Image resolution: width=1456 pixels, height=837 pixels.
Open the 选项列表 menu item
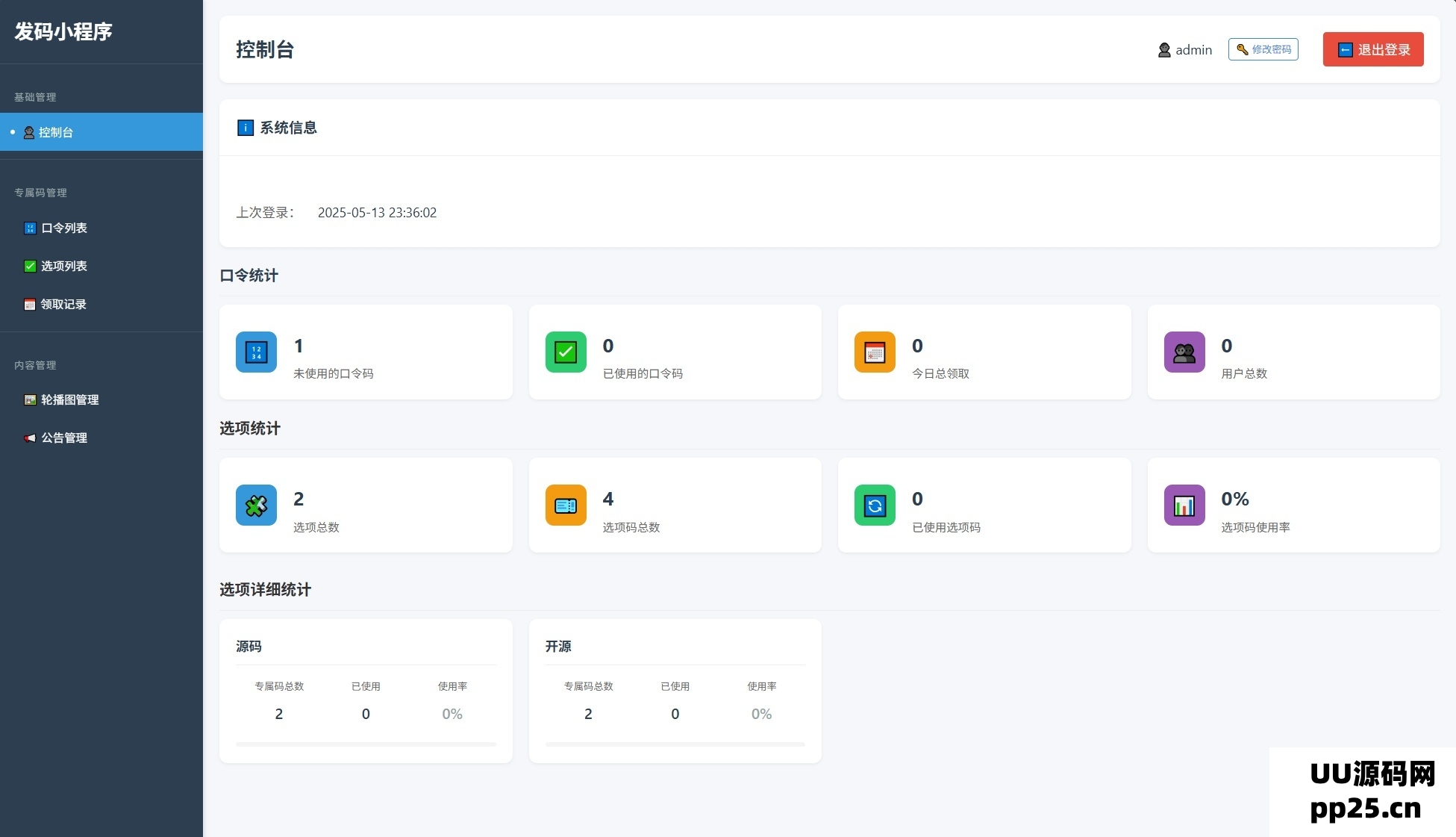tap(64, 266)
